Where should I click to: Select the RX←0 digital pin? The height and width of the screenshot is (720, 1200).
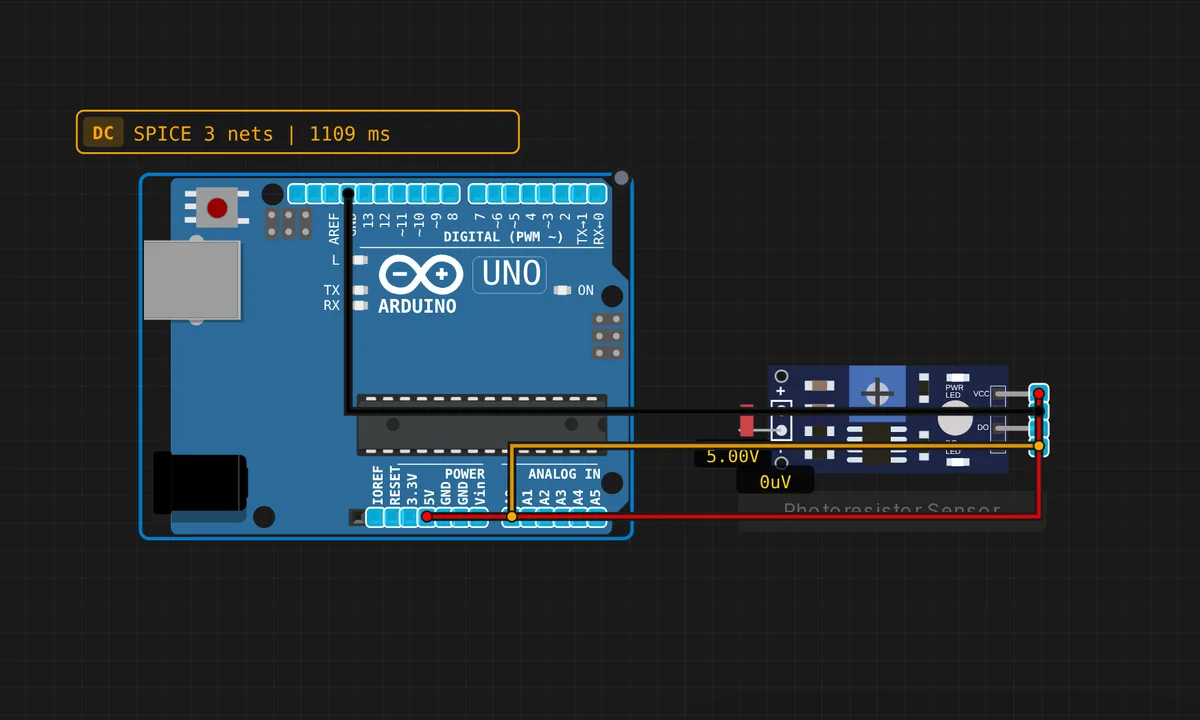597,194
